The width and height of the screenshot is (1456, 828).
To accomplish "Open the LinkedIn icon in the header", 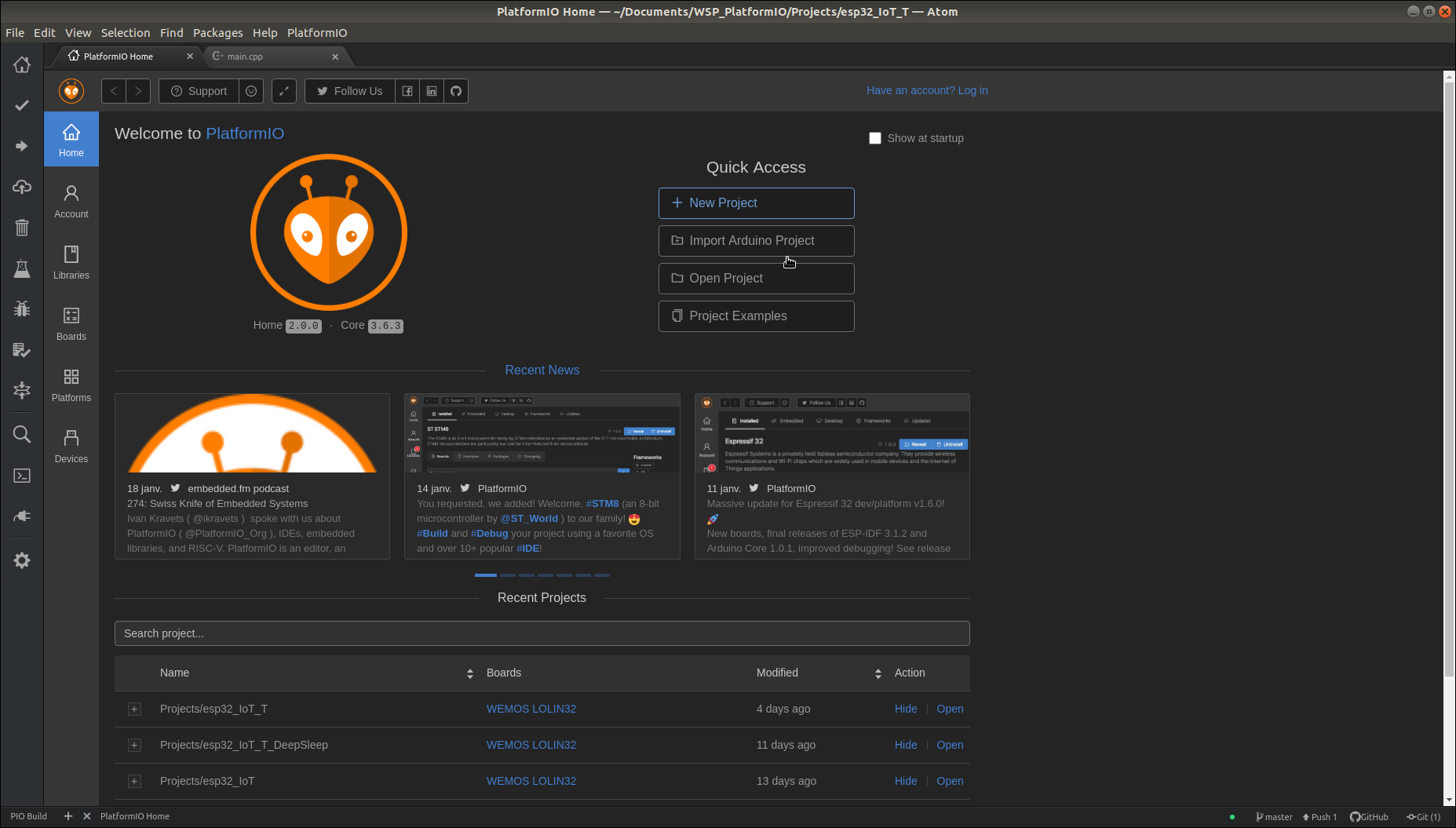I will [x=432, y=91].
